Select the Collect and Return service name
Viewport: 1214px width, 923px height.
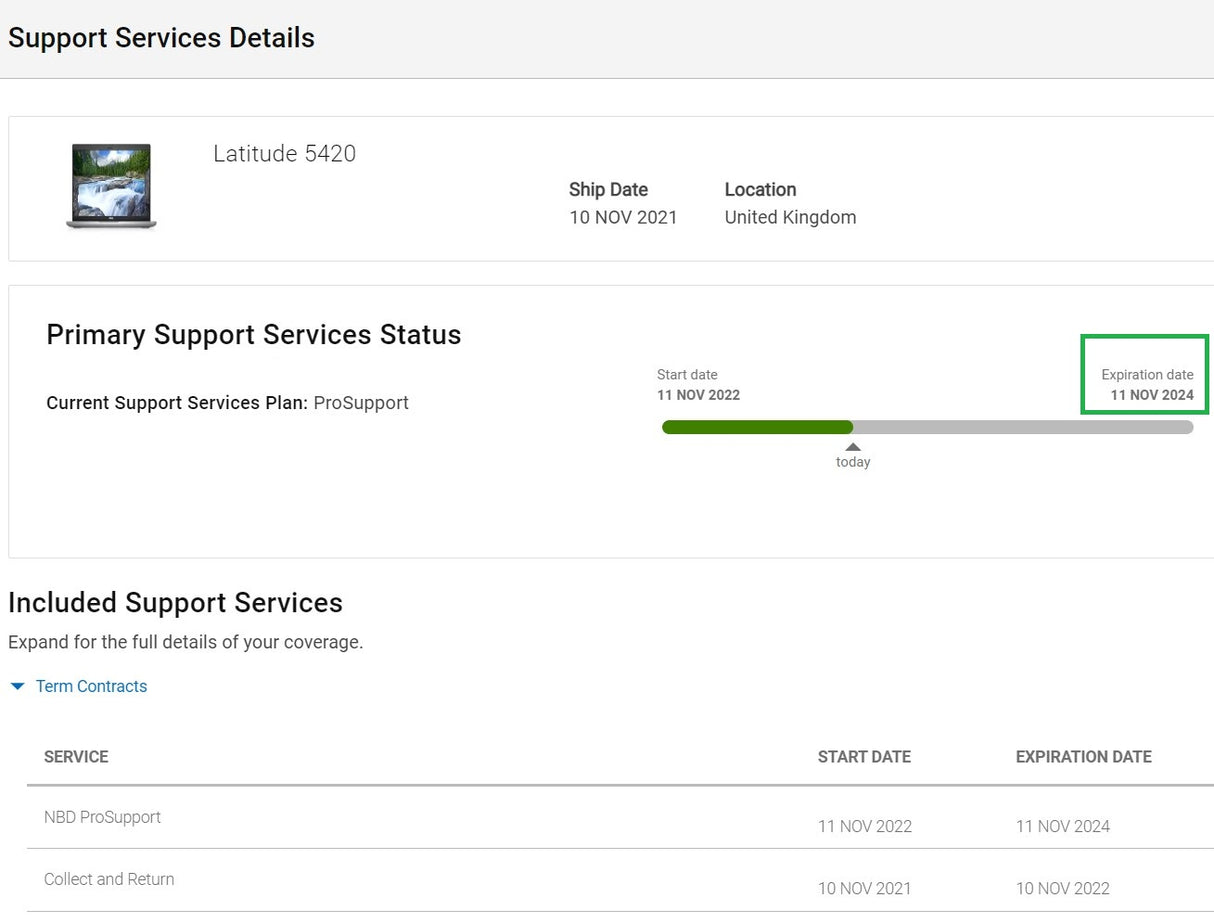[109, 879]
